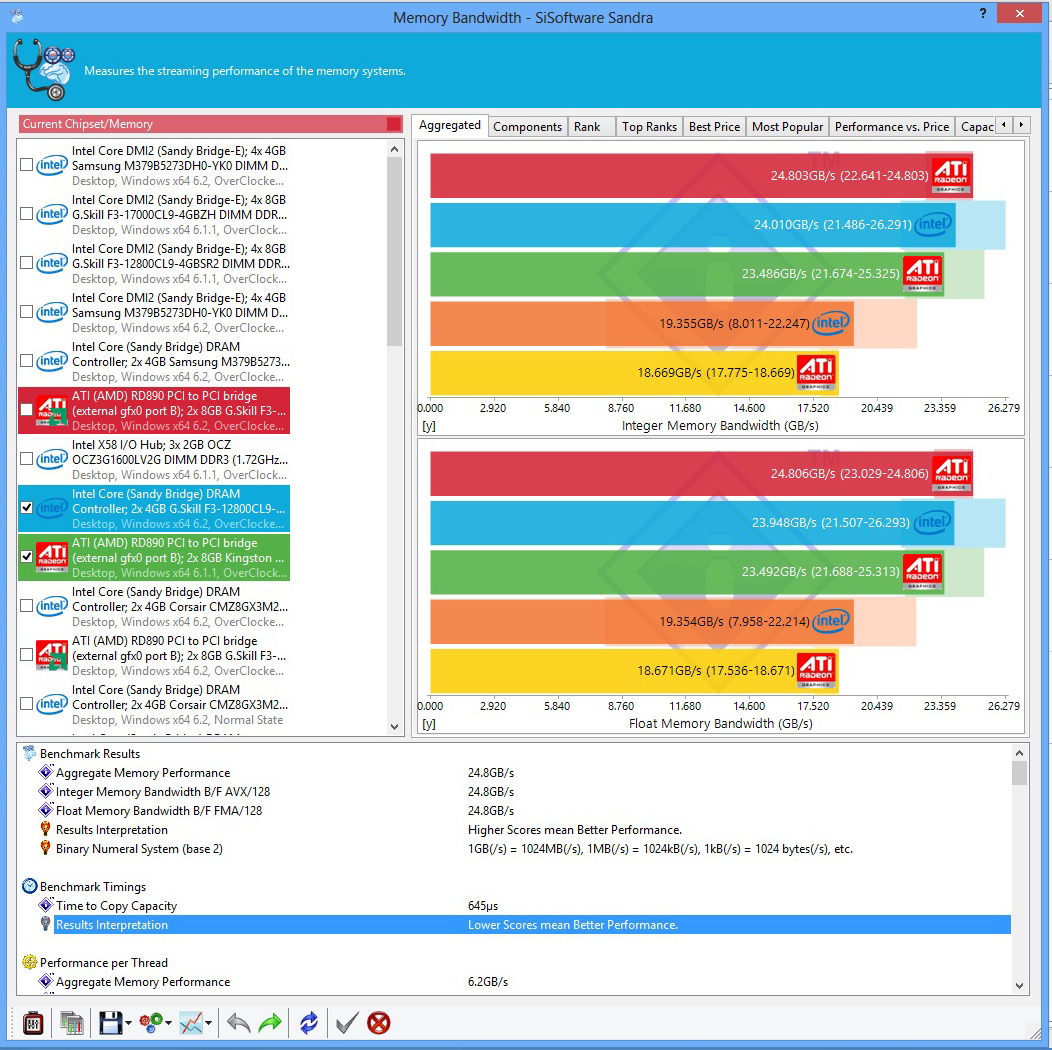The image size is (1052, 1050).
Task: Click the colored gears engine icon
Action: click(151, 1023)
